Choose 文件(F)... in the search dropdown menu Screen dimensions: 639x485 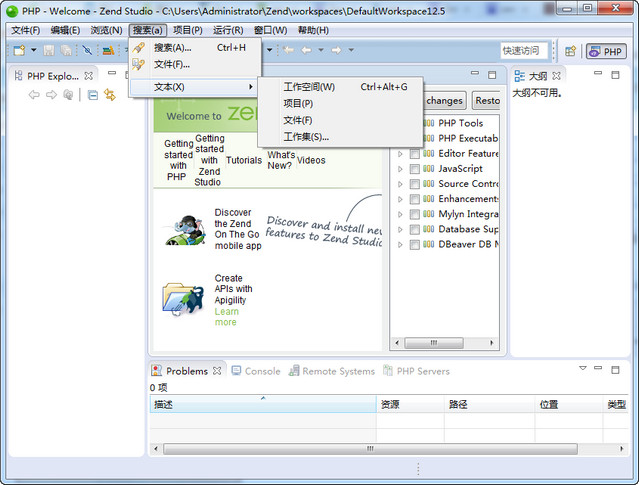195,64
